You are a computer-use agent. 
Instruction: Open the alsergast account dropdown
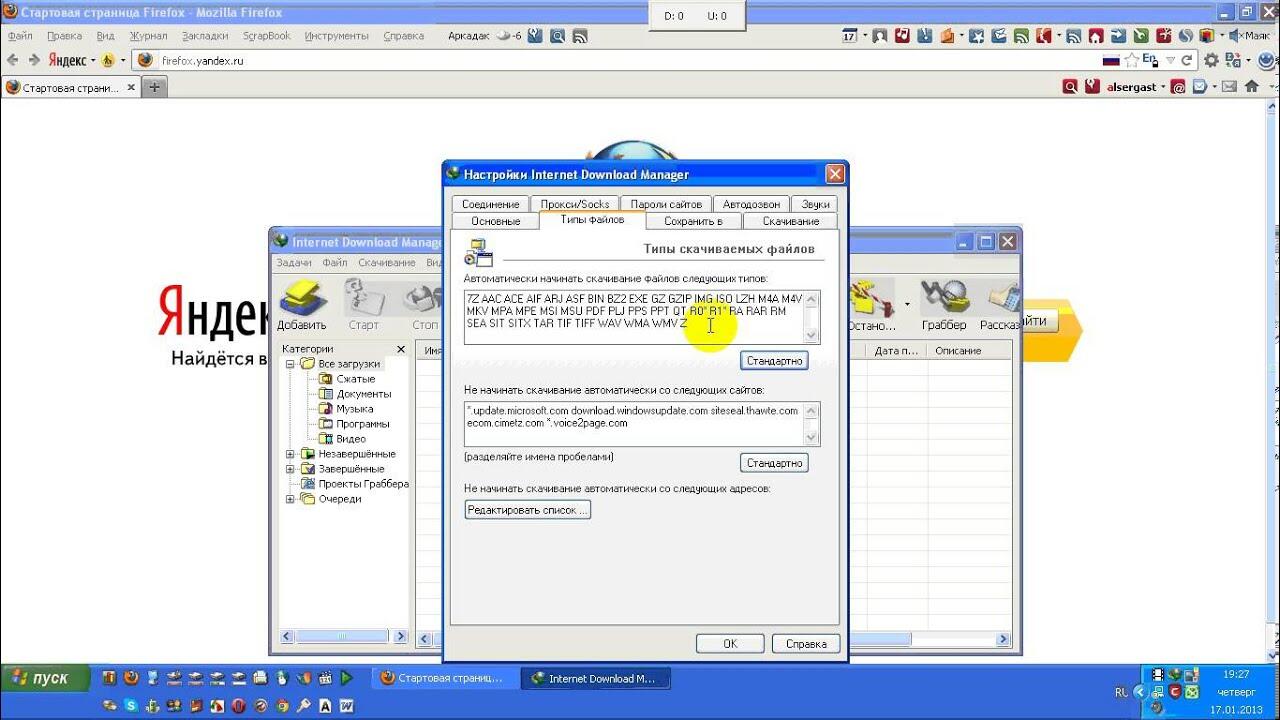click(x=1163, y=88)
